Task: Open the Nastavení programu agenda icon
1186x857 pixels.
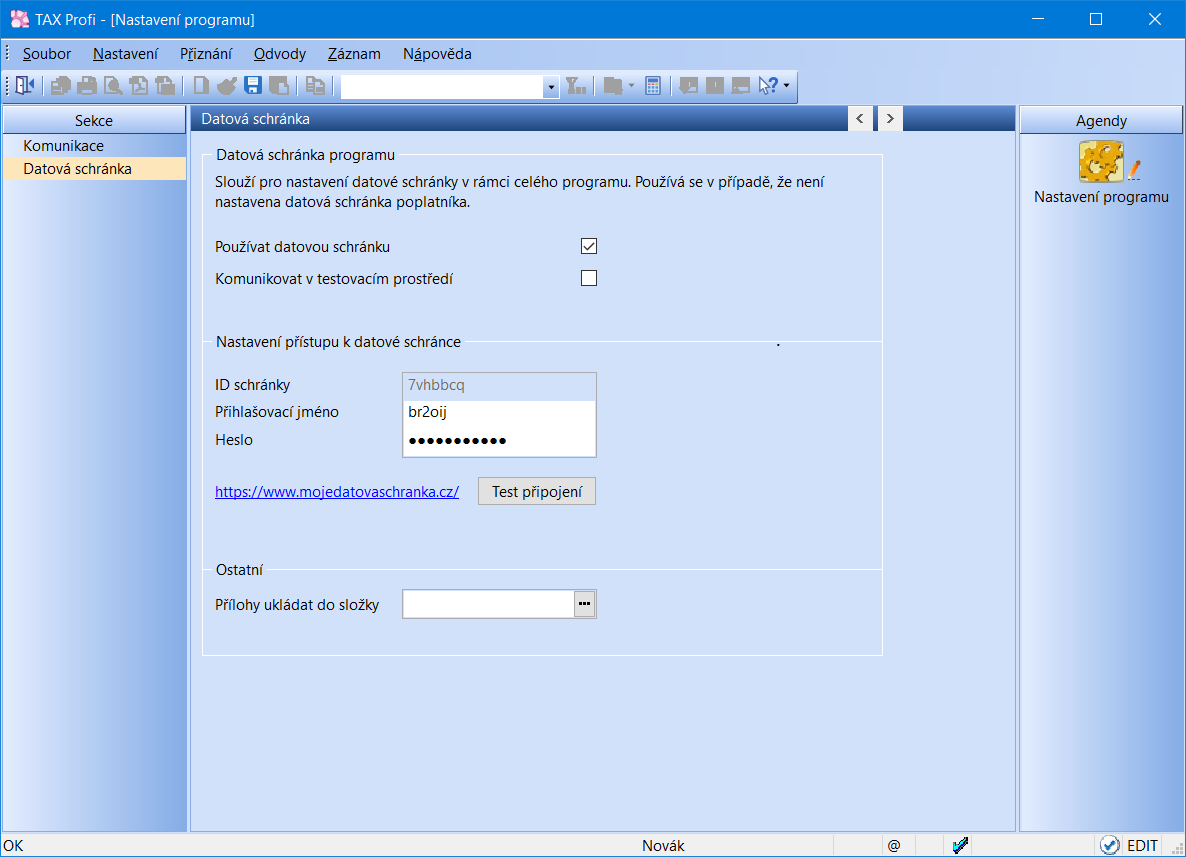Action: 1101,161
